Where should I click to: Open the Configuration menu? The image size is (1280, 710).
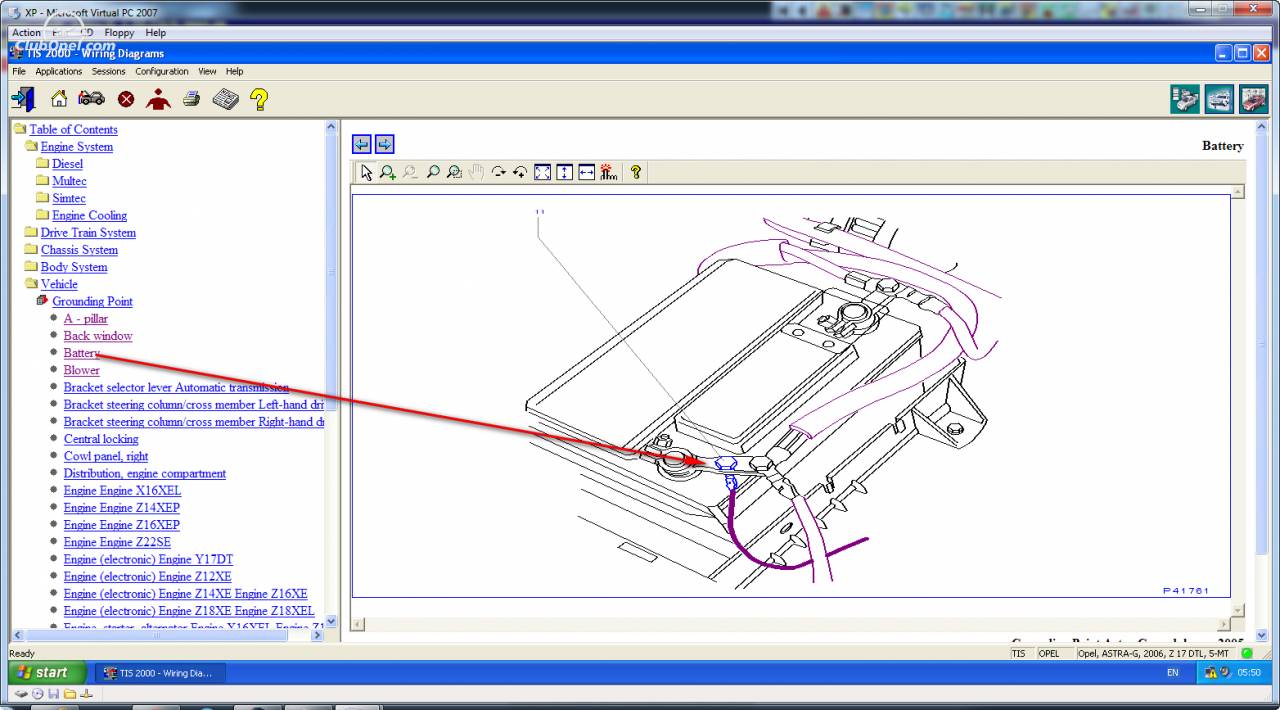162,71
